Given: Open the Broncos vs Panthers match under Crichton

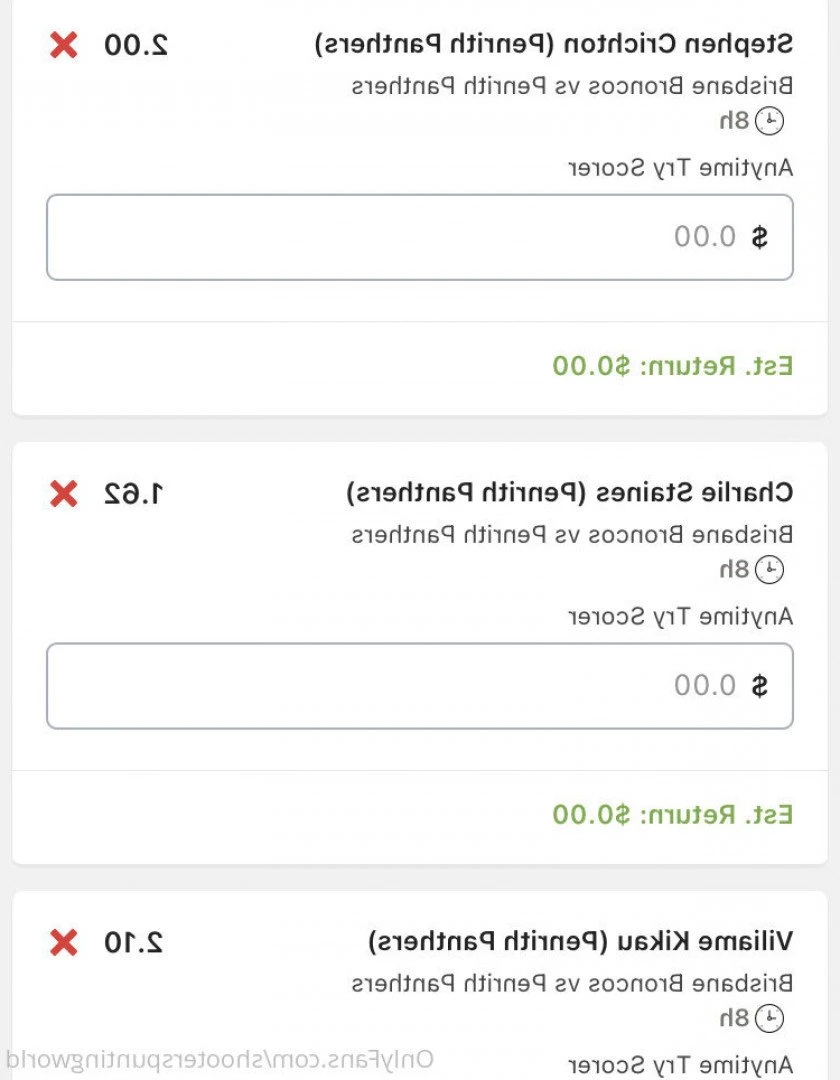Looking at the screenshot, I should [x=572, y=86].
